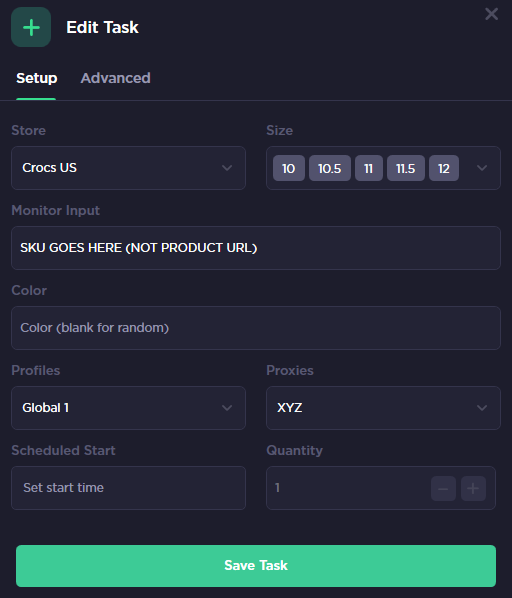Click the green plus icon beside Edit Task
Viewport: 512px width, 598px height.
pos(31,27)
